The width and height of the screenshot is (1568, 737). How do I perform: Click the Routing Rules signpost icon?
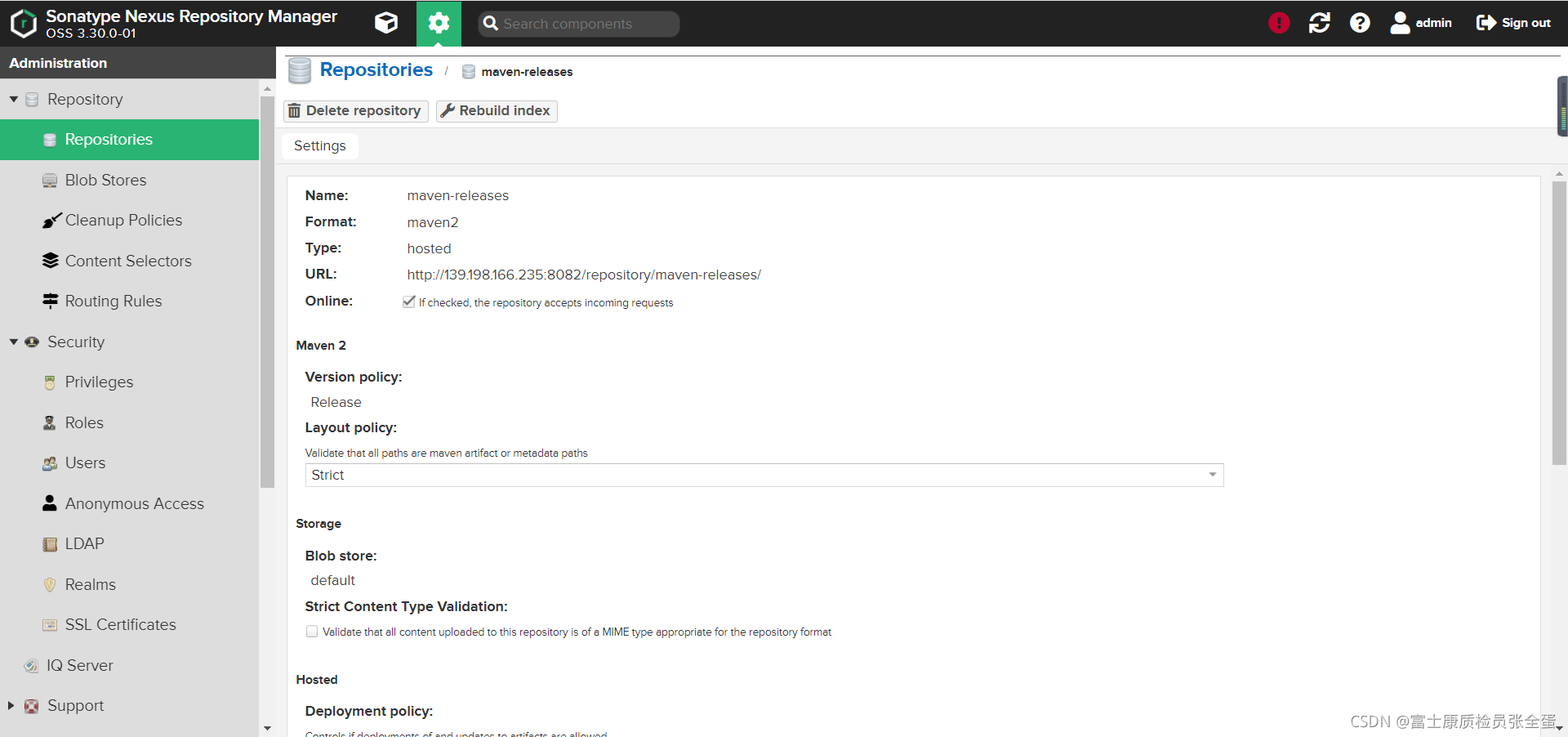(x=50, y=301)
